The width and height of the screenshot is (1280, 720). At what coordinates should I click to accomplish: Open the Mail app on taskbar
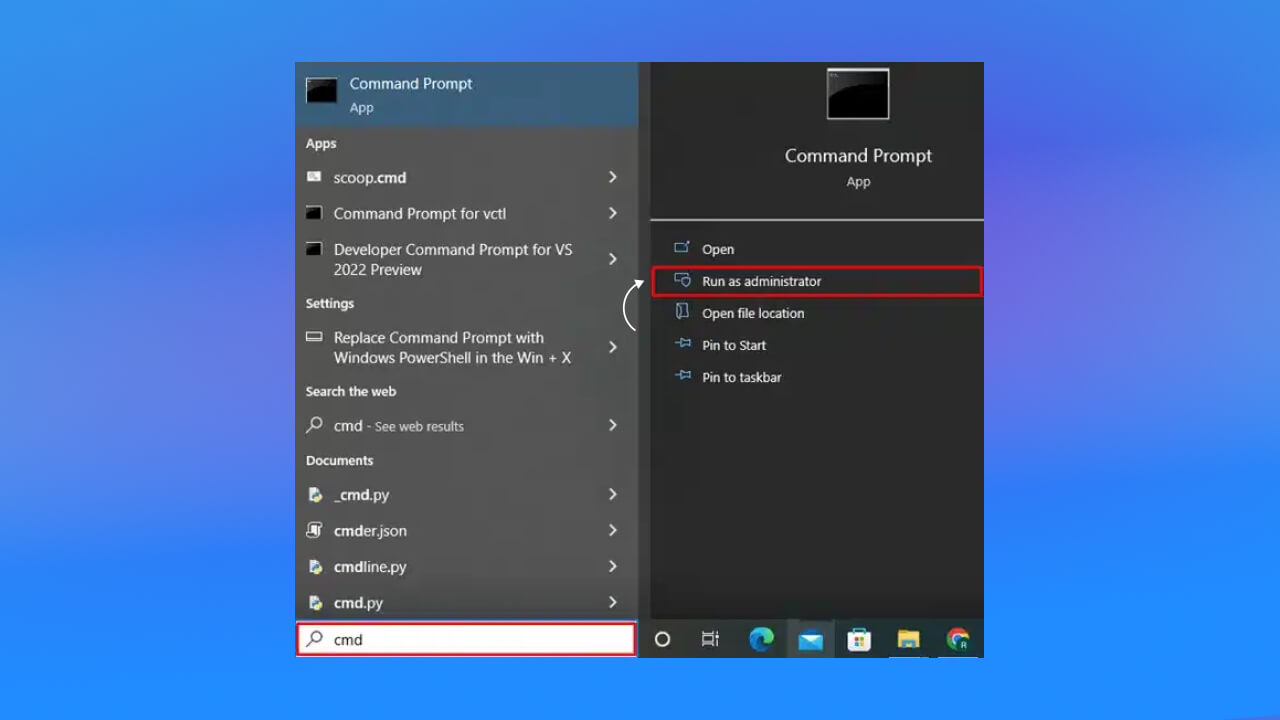point(811,639)
